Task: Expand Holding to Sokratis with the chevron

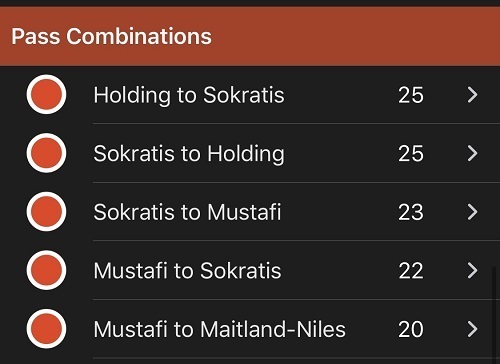Action: click(x=473, y=95)
